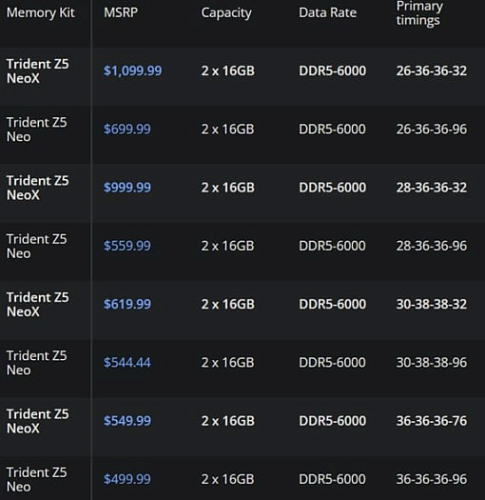Image resolution: width=485 pixels, height=500 pixels.
Task: Open the $1,099.99 MSRP price link
Action: 133,71
